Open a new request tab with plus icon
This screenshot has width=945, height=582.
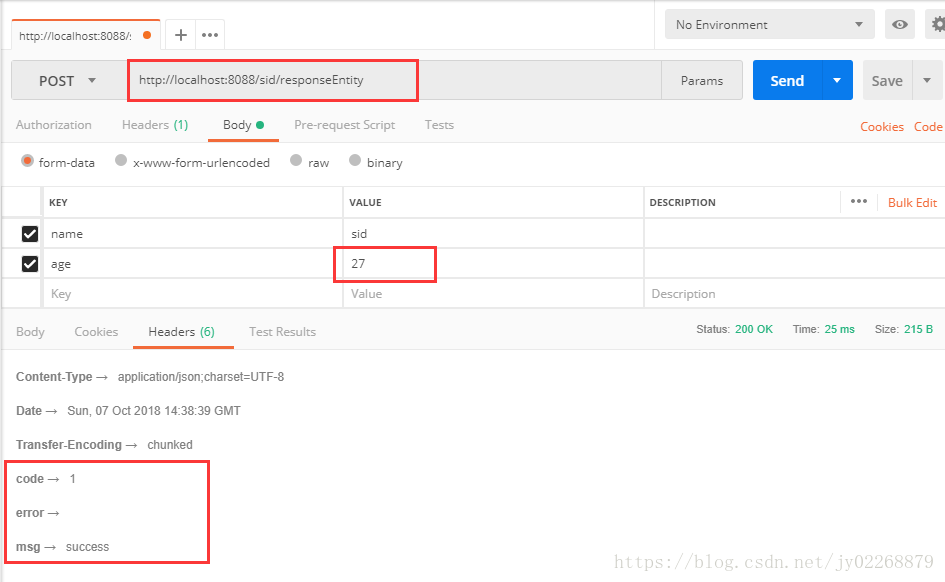coord(180,35)
